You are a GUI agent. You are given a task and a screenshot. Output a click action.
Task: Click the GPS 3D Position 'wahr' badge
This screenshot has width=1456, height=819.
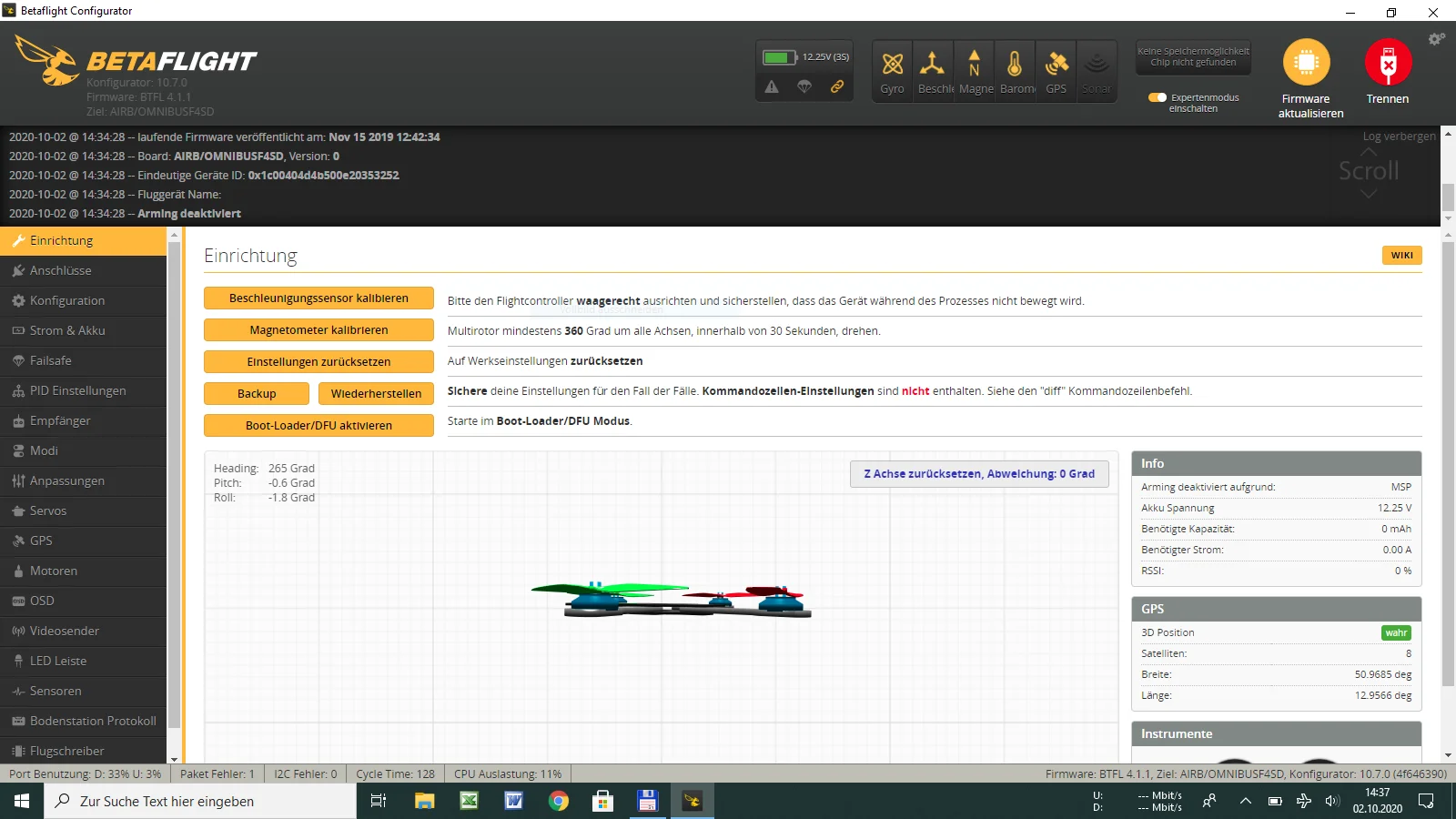pos(1396,633)
